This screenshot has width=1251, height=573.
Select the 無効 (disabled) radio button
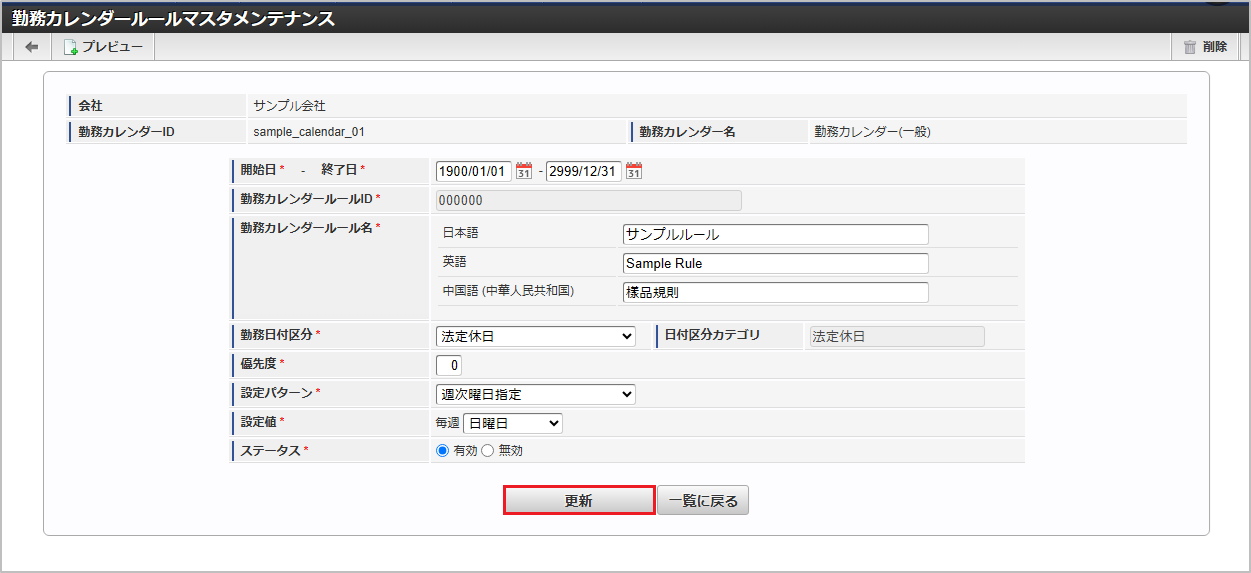(488, 451)
